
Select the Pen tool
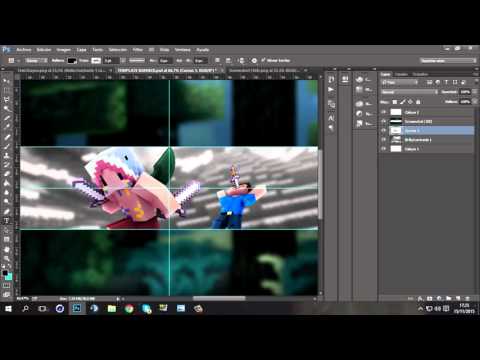(x=6, y=211)
